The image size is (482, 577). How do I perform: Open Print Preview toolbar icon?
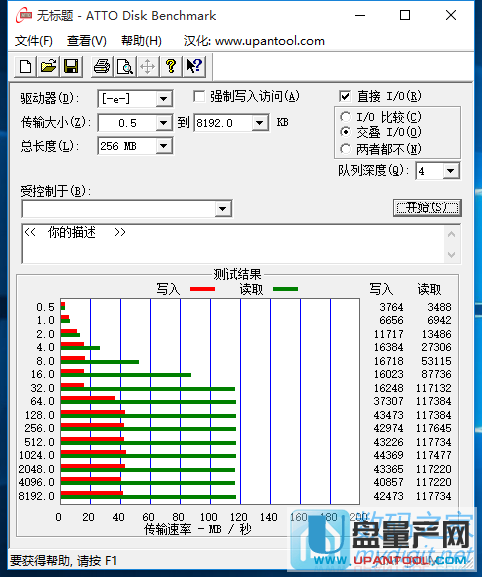[125, 67]
